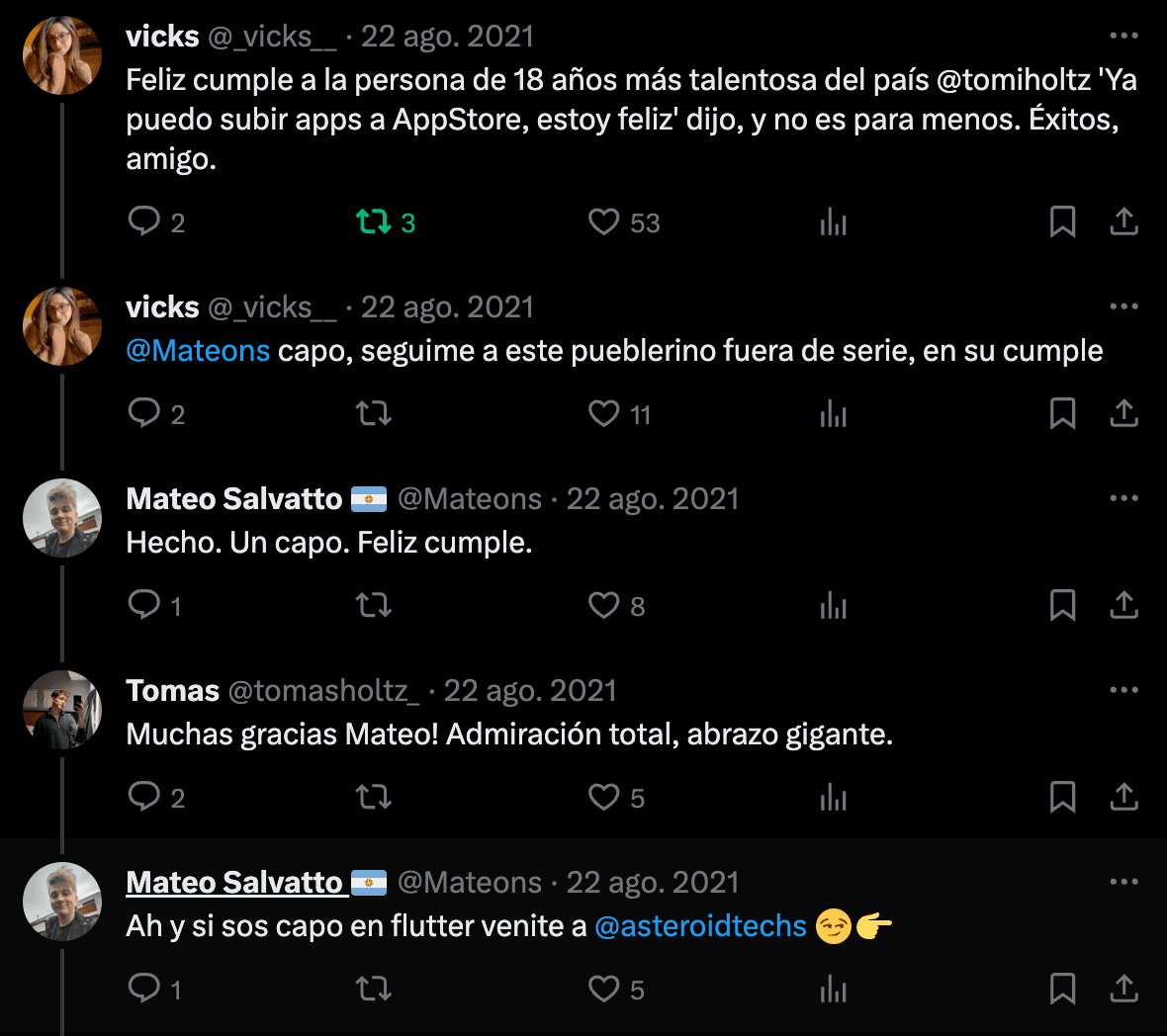Open Tomas's profile picture
Image resolution: width=1167 pixels, height=1036 pixels.
62,710
